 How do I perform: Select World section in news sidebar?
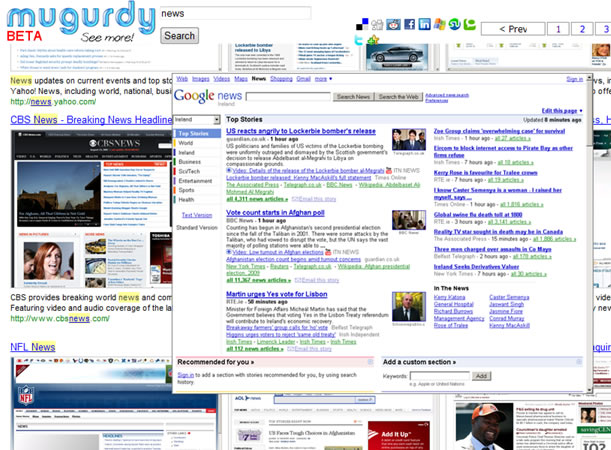[x=185, y=143]
